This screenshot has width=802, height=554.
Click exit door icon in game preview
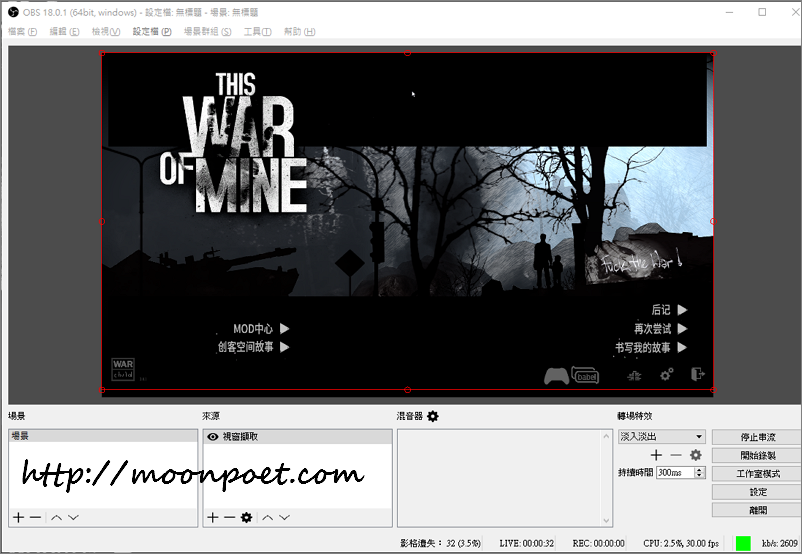pyautogui.click(x=698, y=374)
